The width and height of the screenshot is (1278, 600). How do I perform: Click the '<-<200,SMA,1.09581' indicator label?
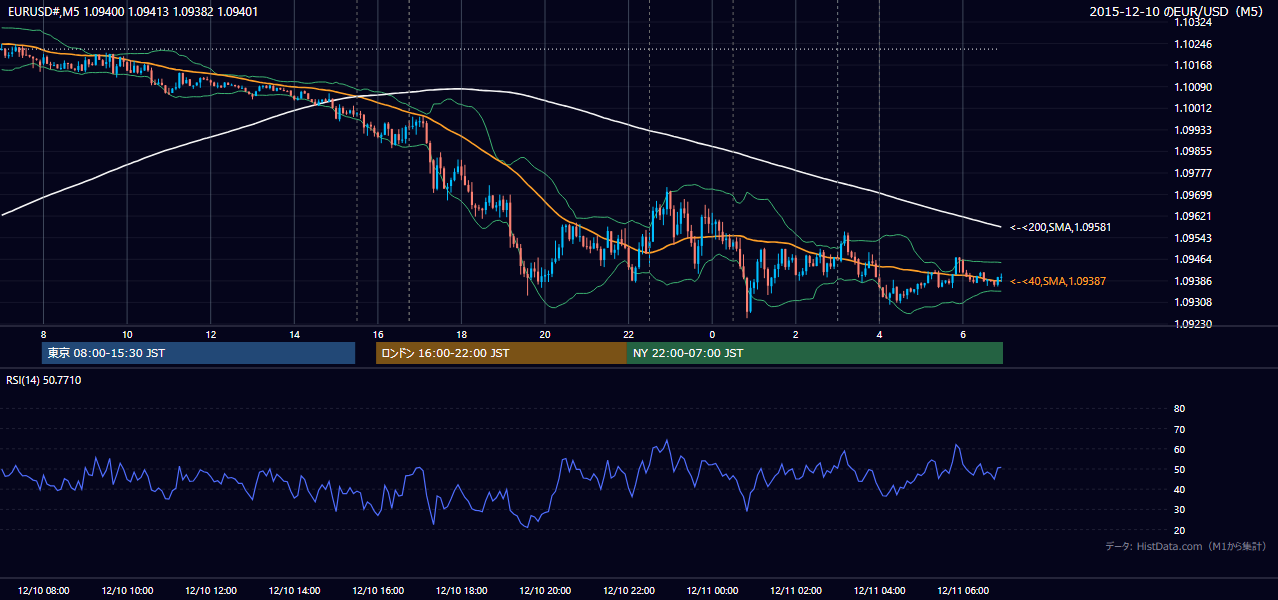1060,227
